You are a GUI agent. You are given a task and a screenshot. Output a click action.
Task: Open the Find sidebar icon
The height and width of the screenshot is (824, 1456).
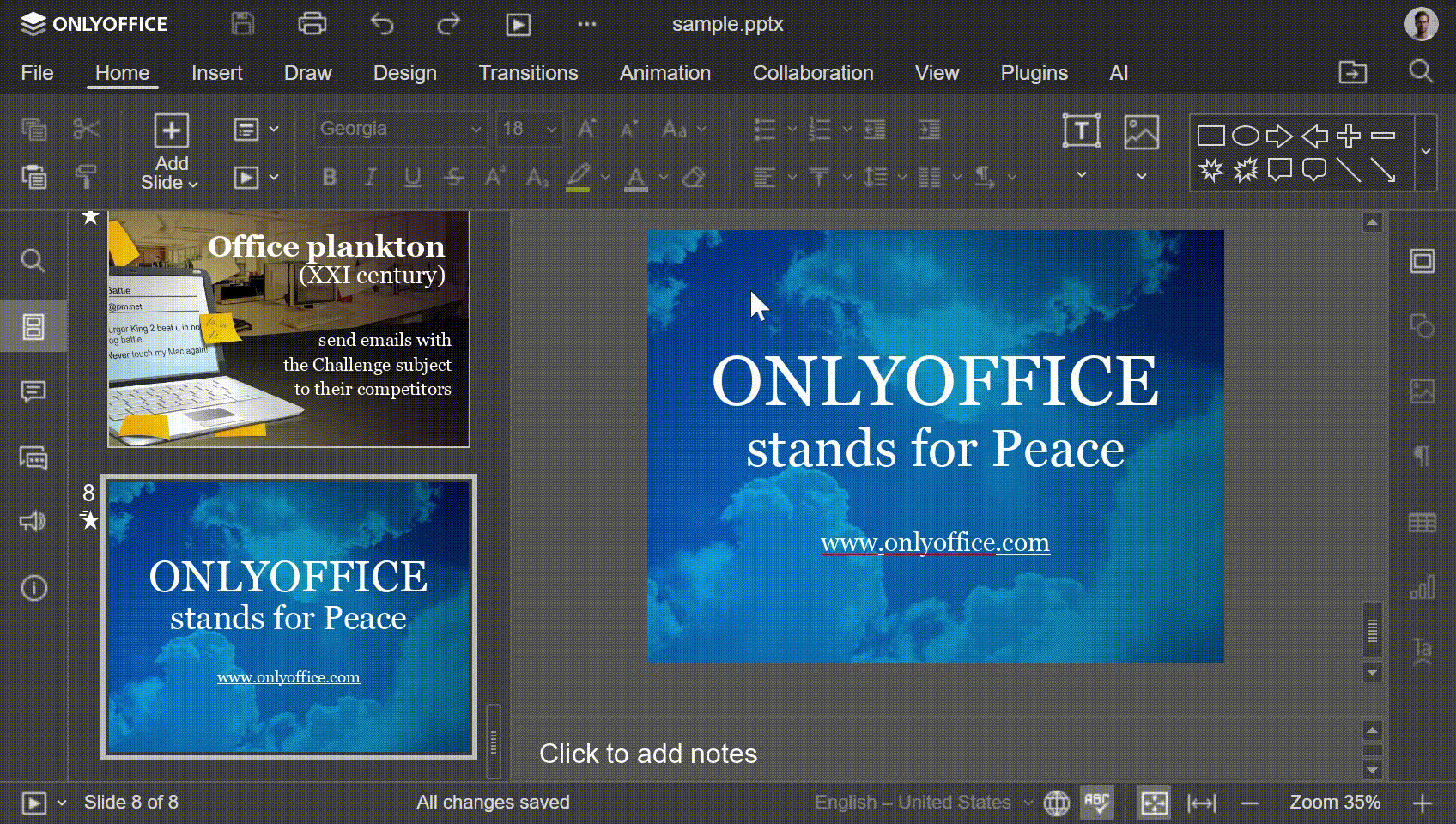point(33,260)
